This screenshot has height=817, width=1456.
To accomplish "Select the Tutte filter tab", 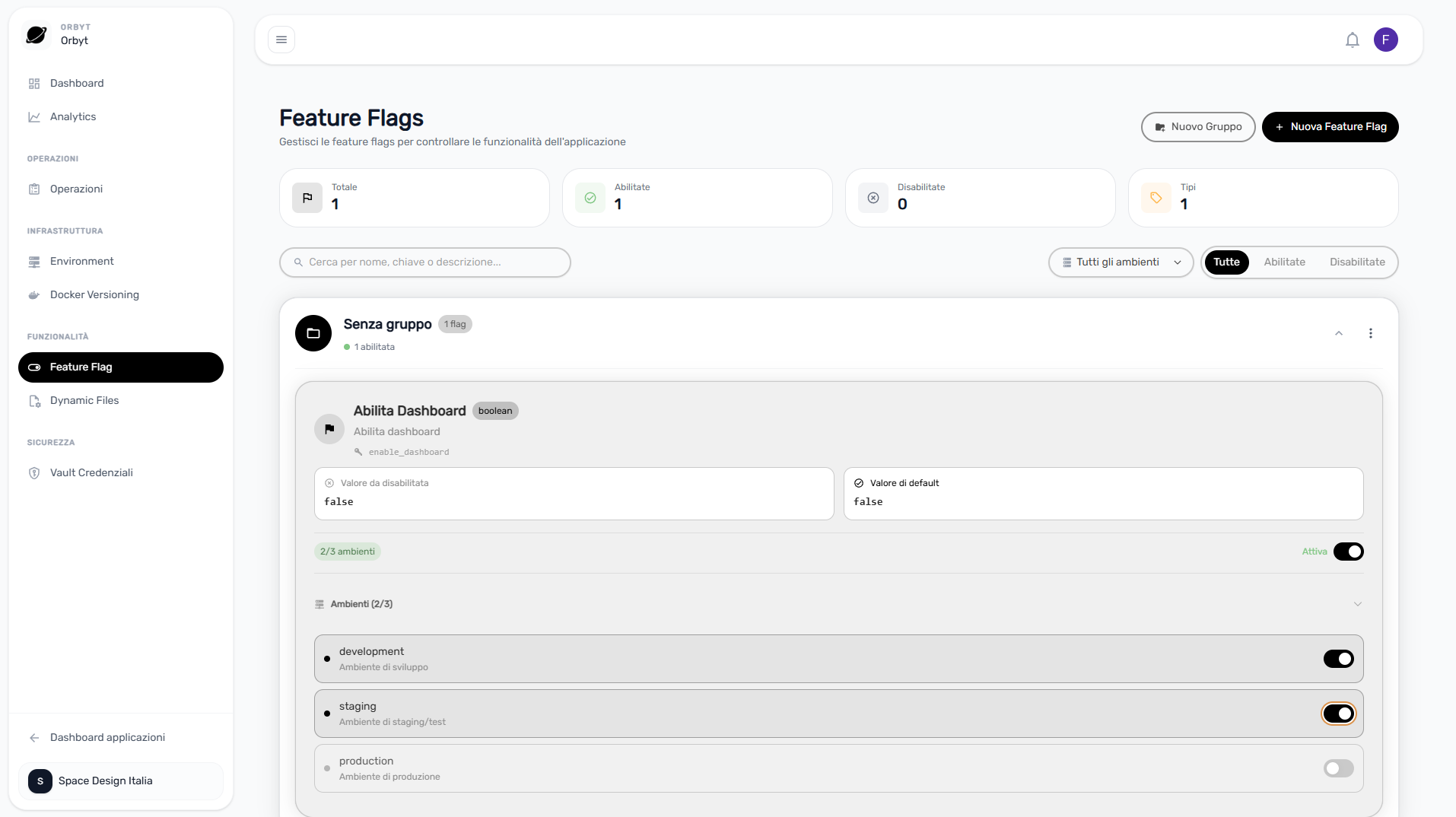I will click(x=1226, y=262).
